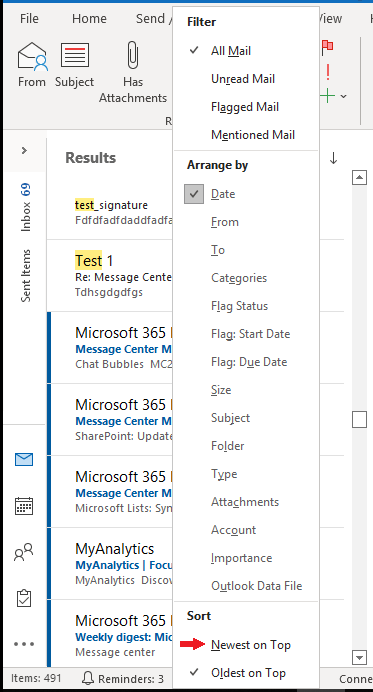Click the Subject search refine icon
Viewport: 373px width, 692px height.
(x=75, y=56)
